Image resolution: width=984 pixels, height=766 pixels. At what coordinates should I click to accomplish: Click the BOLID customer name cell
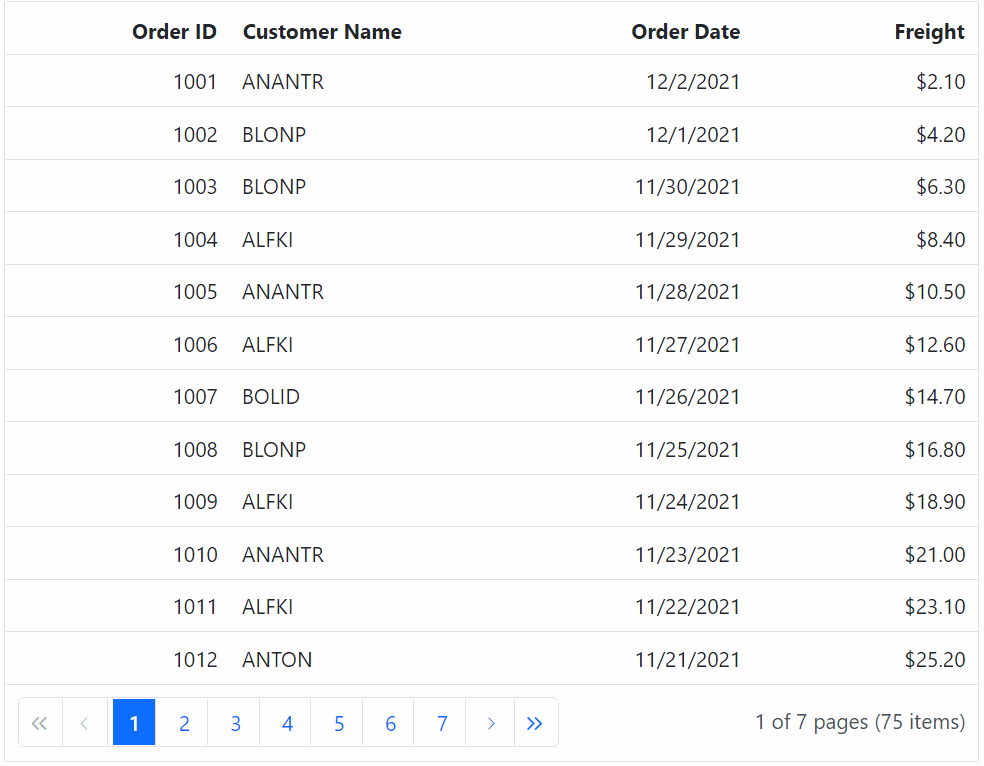(271, 397)
